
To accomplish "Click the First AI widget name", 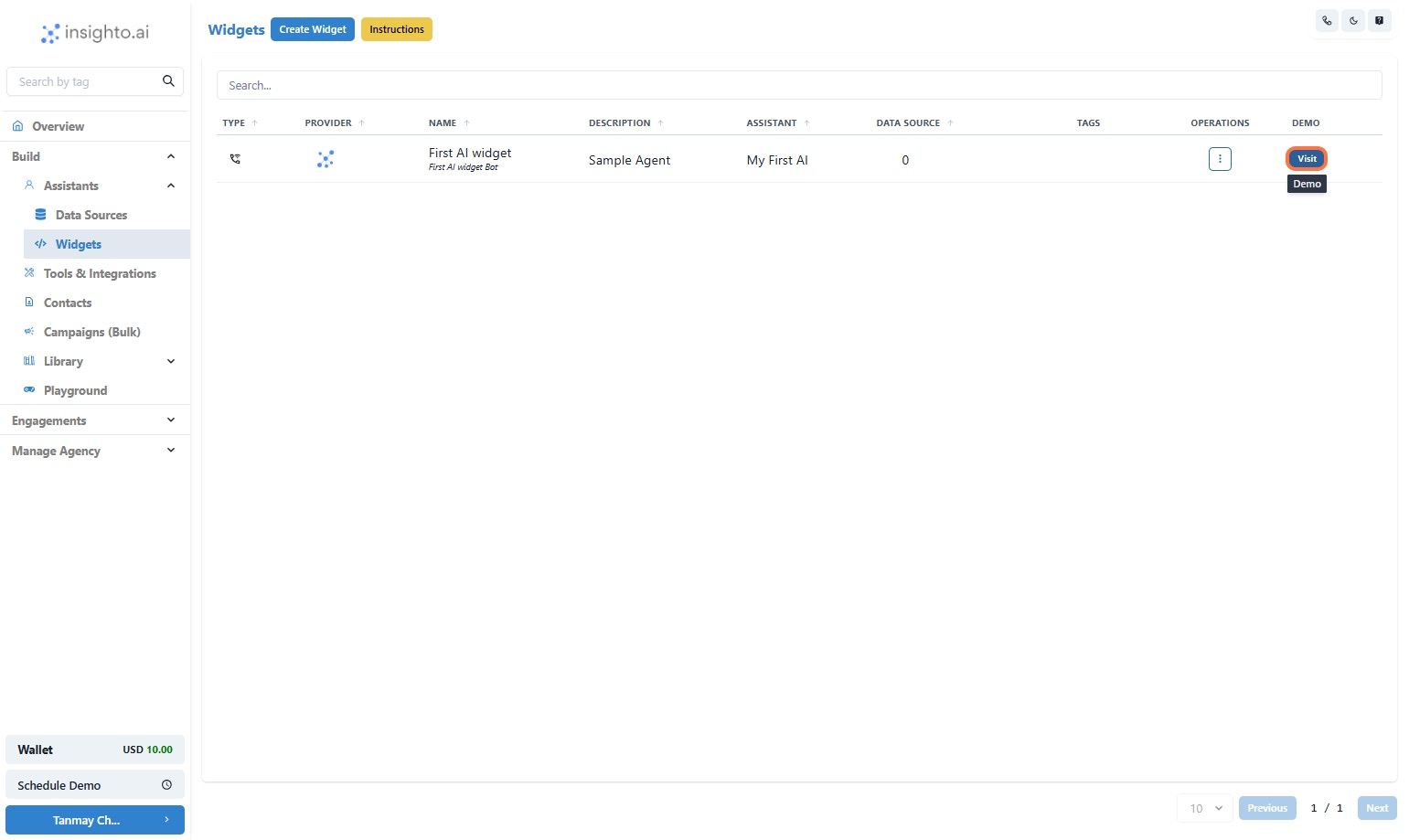I will point(470,153).
